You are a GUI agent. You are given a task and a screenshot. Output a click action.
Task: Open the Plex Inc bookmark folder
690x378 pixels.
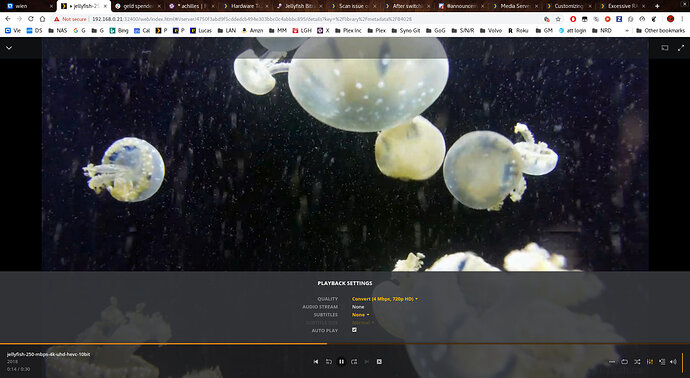pos(348,30)
